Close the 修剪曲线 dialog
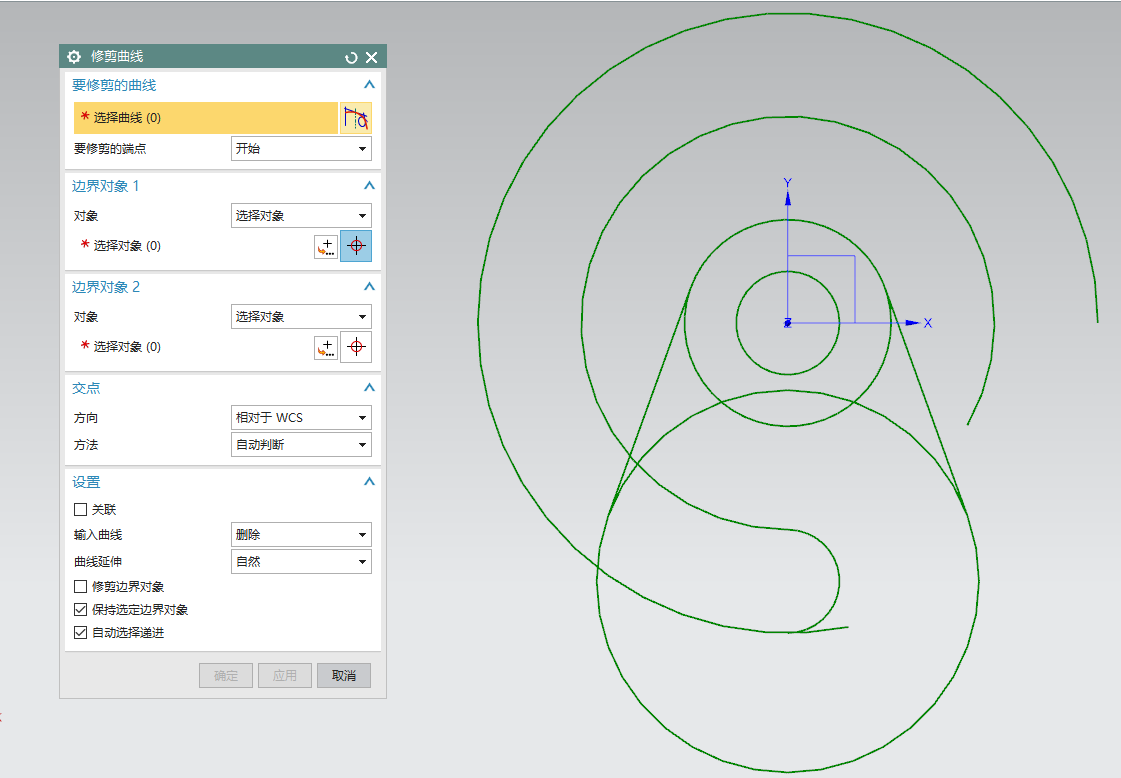Screen dimensions: 1121x778 (372, 57)
